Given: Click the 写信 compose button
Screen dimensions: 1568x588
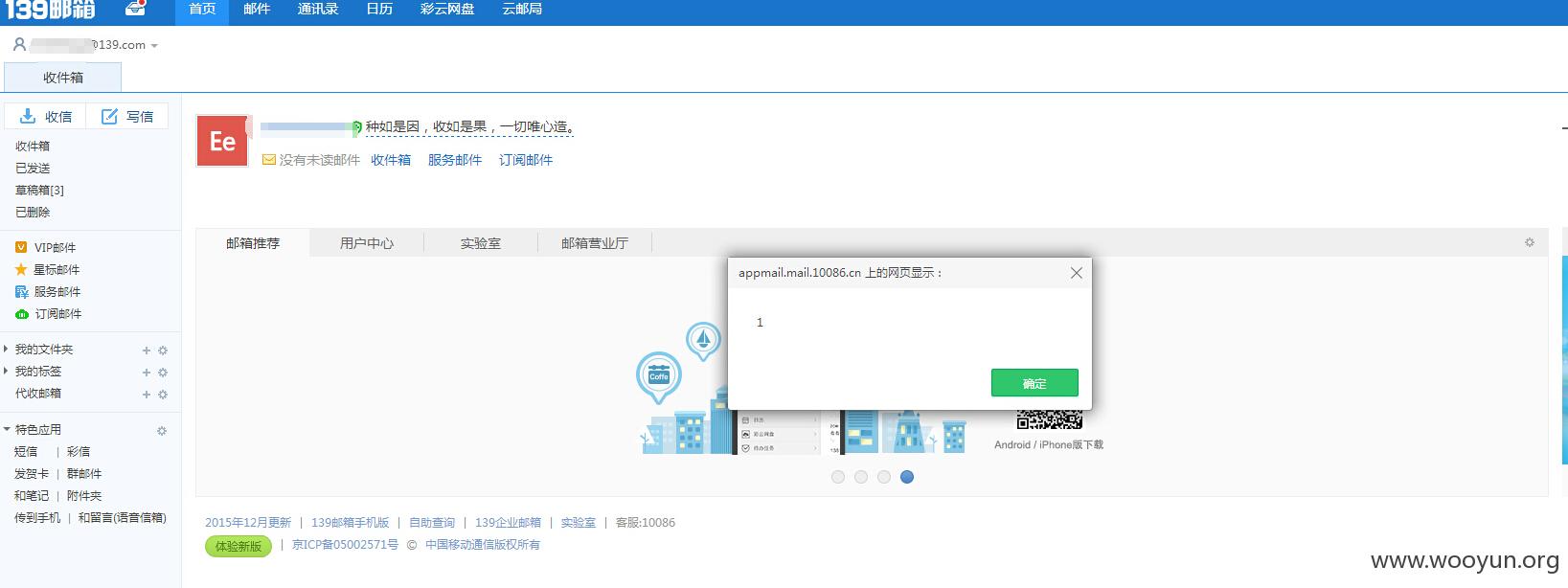Looking at the screenshot, I should click(x=127, y=116).
